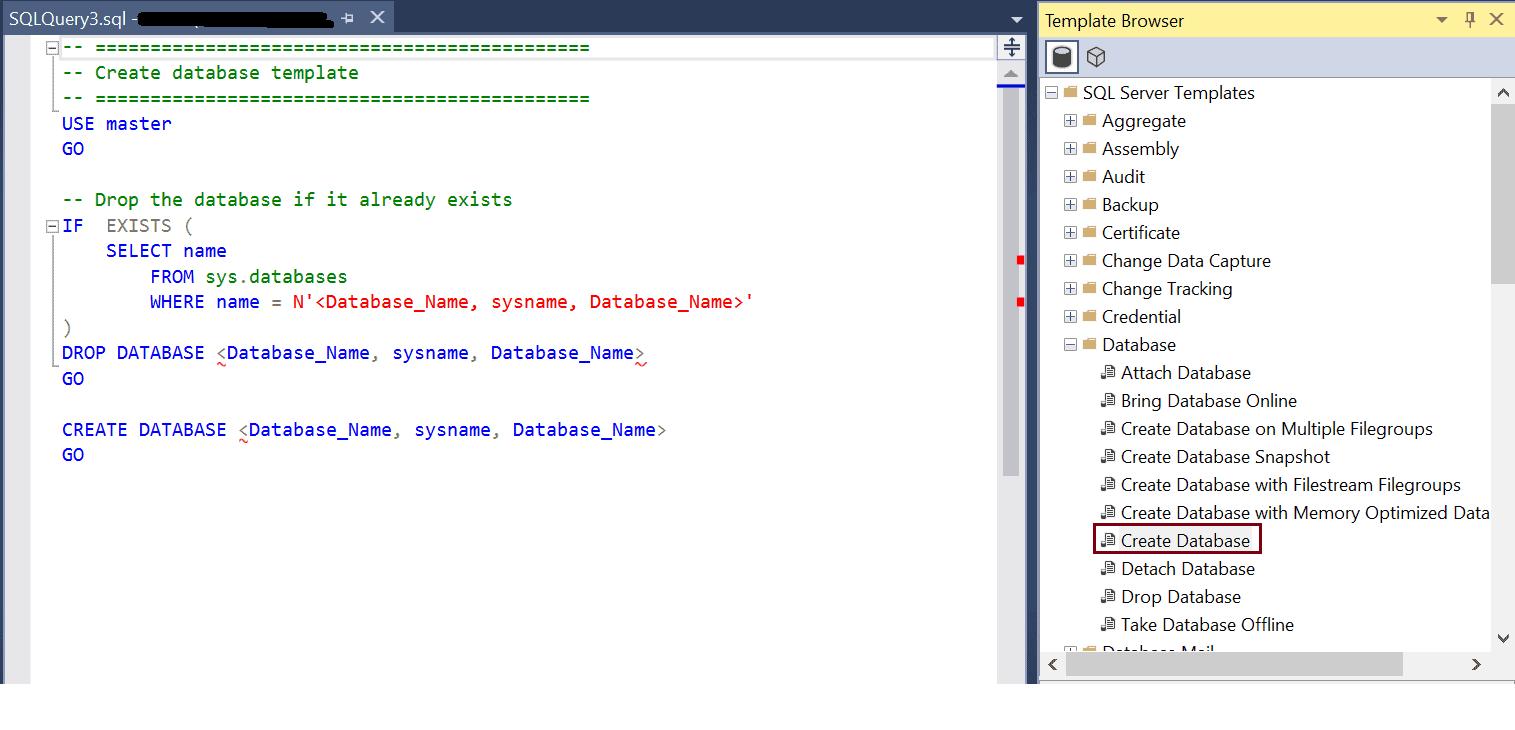Collapse the Database folder
The height and width of the screenshot is (730, 1515).
pyautogui.click(x=1070, y=345)
